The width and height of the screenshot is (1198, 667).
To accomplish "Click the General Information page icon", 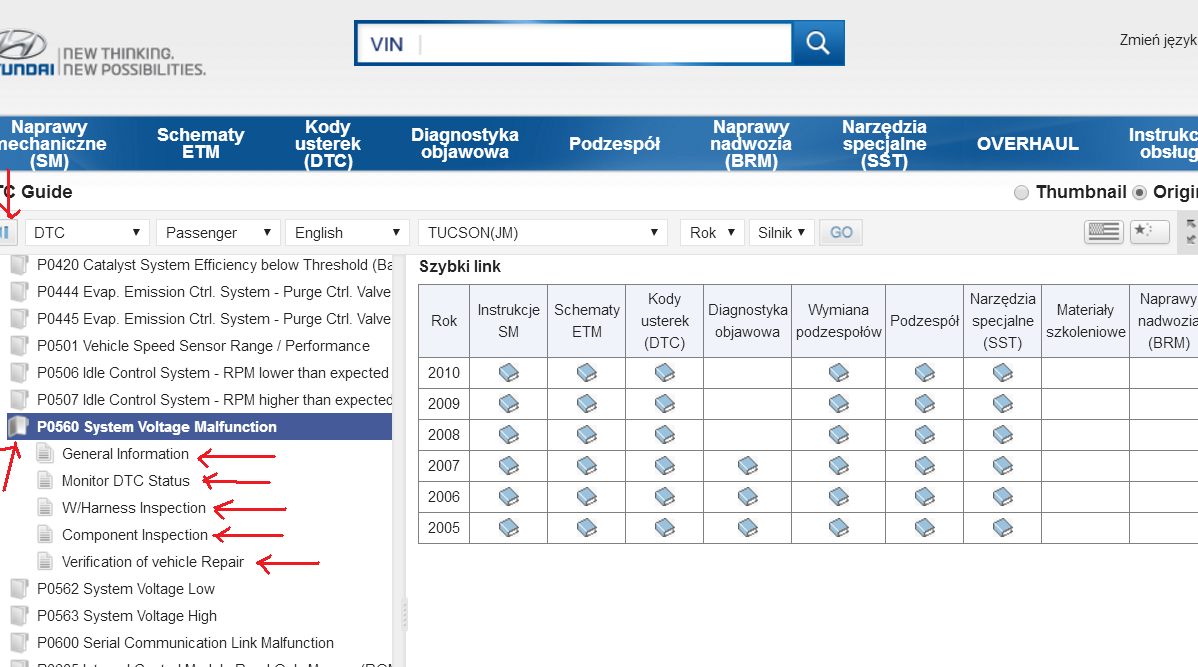I will coord(45,454).
